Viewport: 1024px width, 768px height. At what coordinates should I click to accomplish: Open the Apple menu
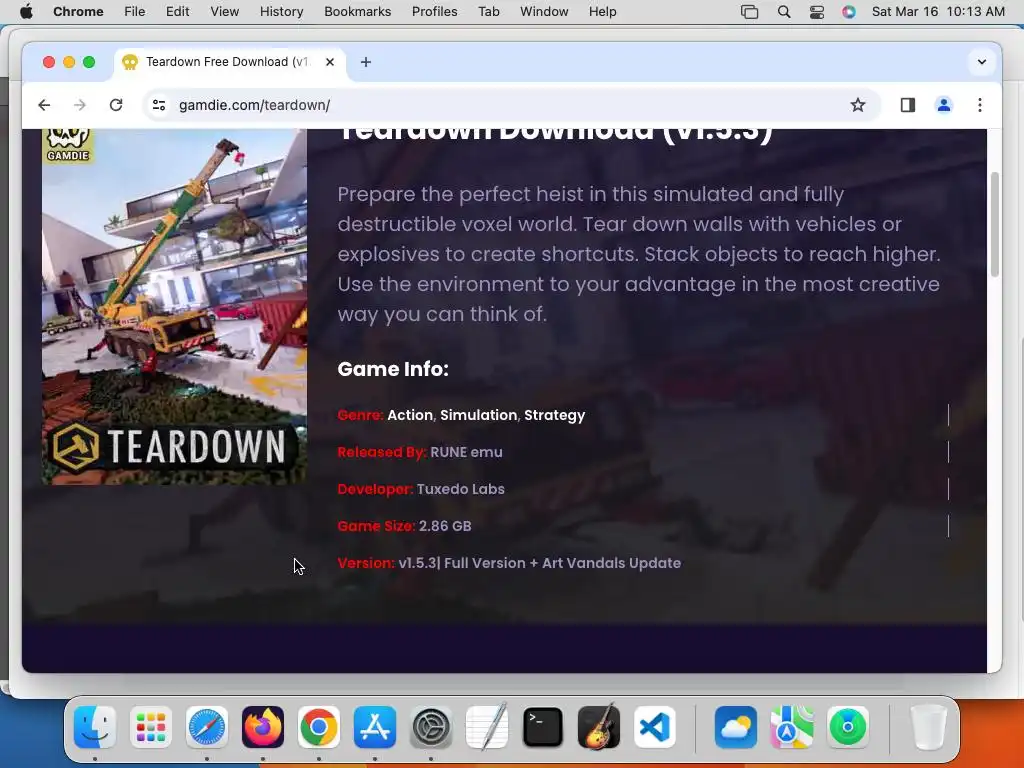pos(26,12)
